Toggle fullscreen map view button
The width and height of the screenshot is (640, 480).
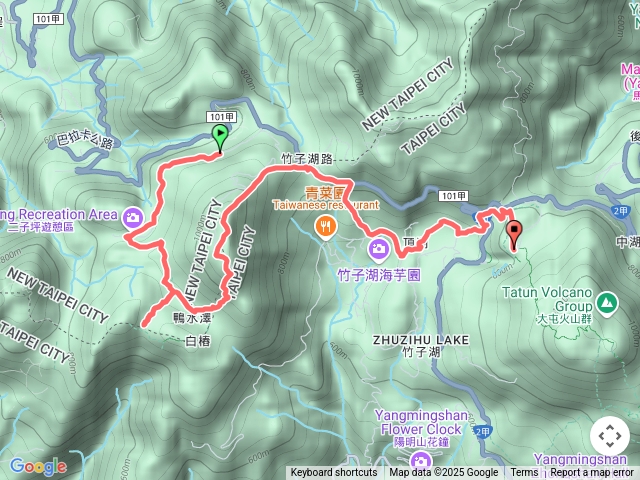609,436
